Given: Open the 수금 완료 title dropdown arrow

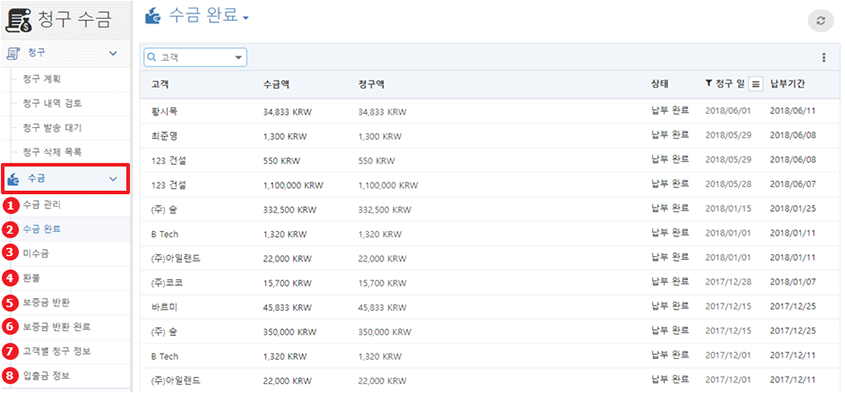Looking at the screenshot, I should [246, 18].
